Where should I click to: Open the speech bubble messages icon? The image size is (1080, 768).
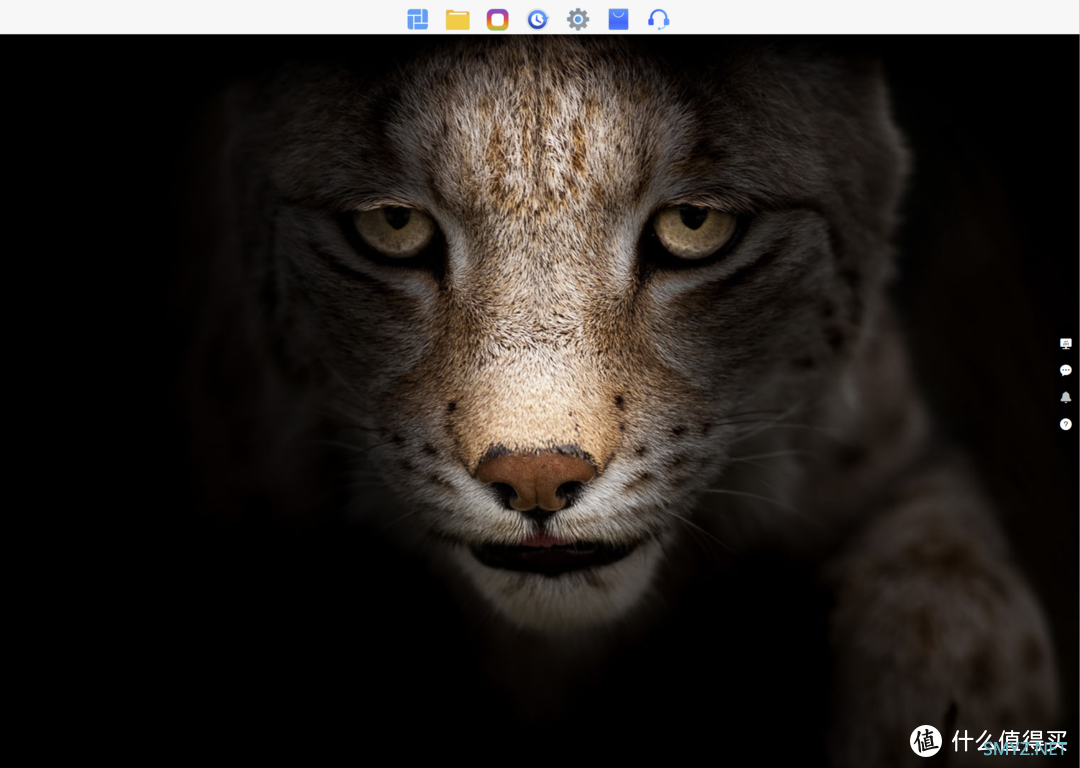[1066, 371]
